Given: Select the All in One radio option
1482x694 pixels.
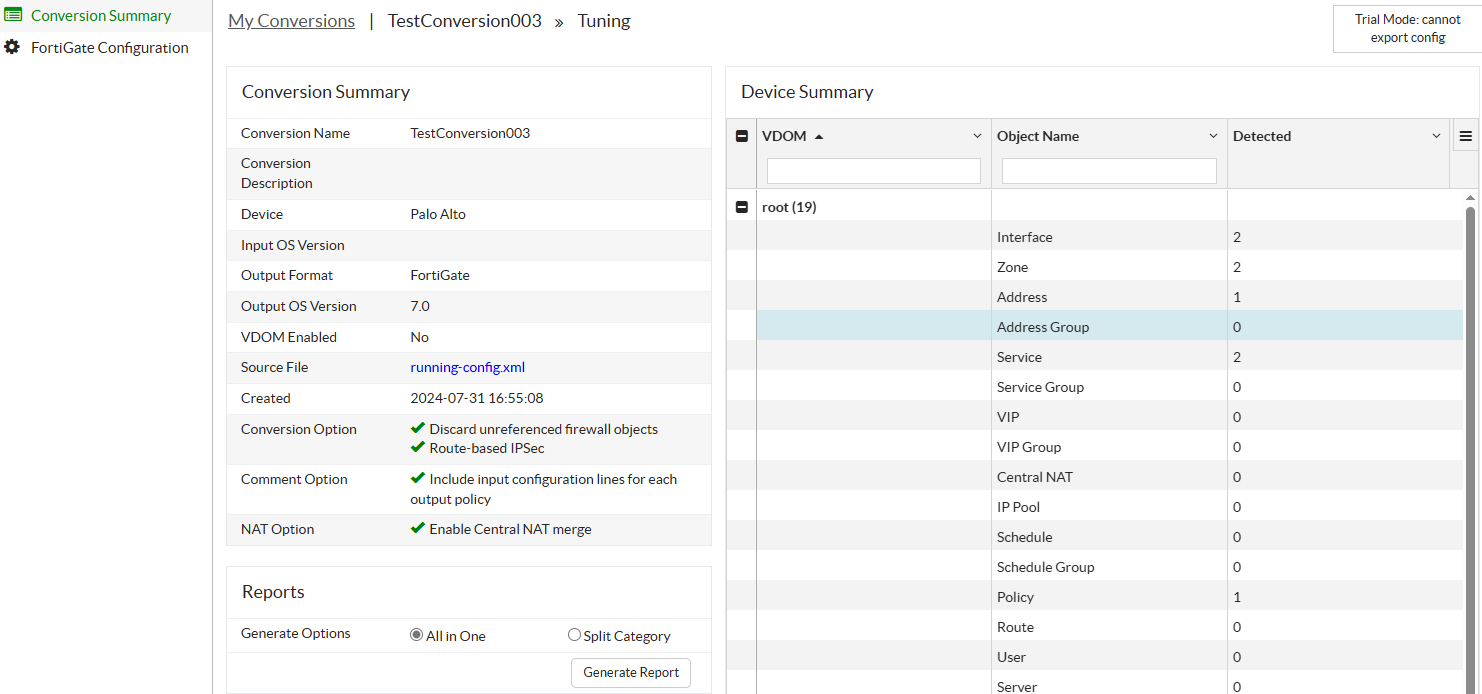Looking at the screenshot, I should 417,635.
